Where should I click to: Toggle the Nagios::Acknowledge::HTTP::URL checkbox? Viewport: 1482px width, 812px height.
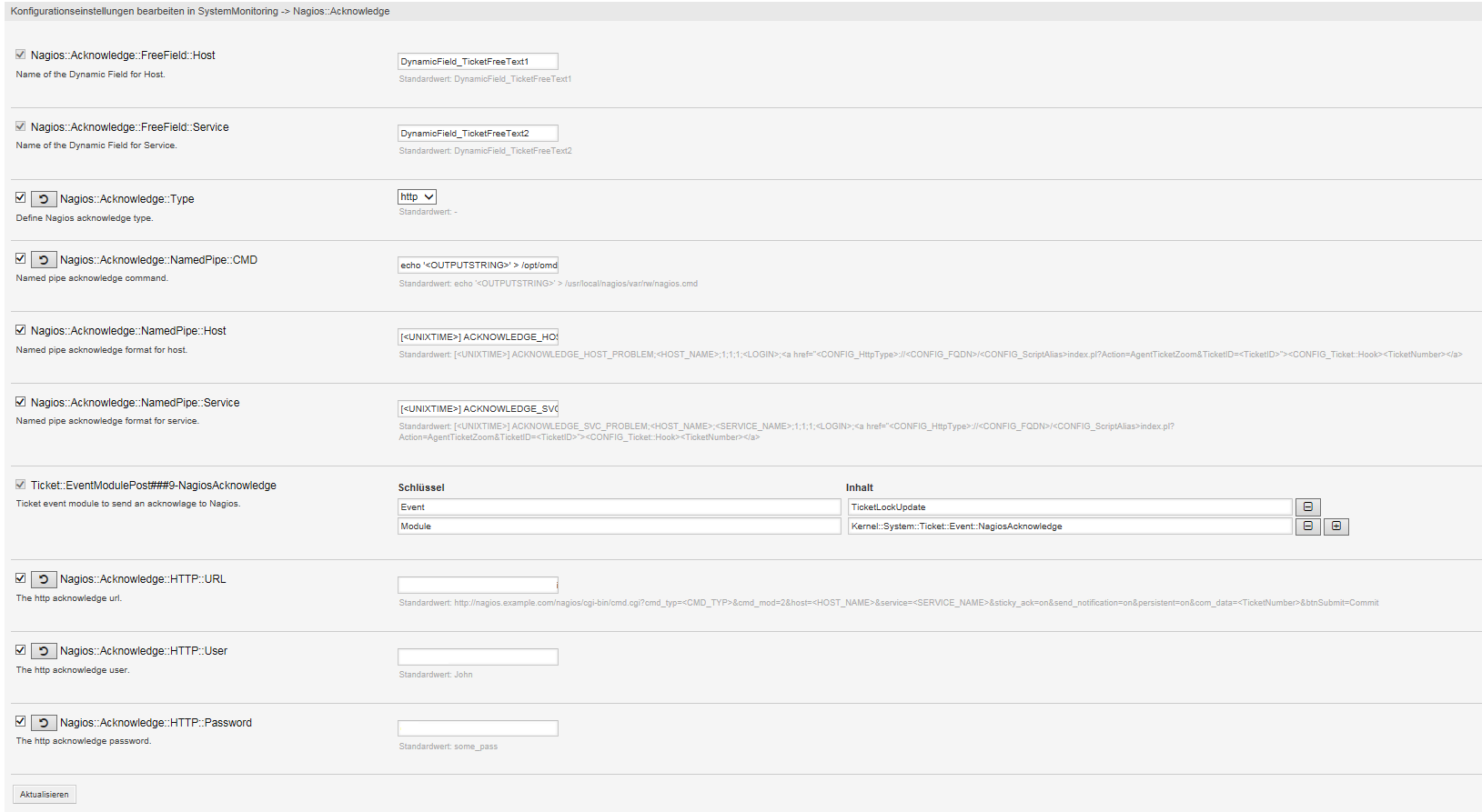(x=20, y=578)
